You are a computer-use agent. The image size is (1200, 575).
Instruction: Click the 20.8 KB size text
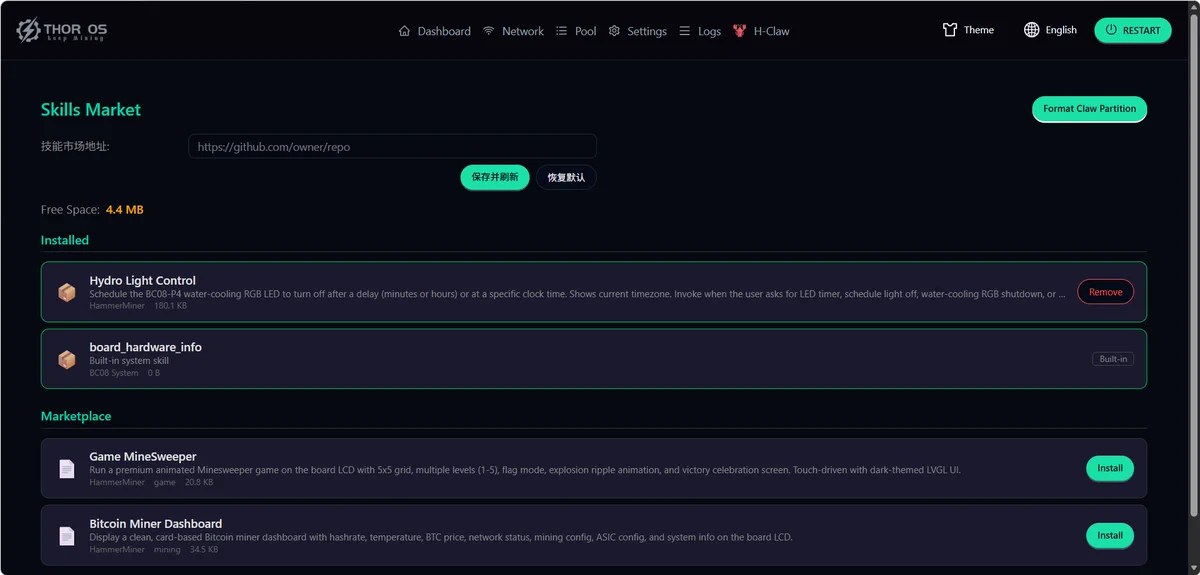point(200,482)
